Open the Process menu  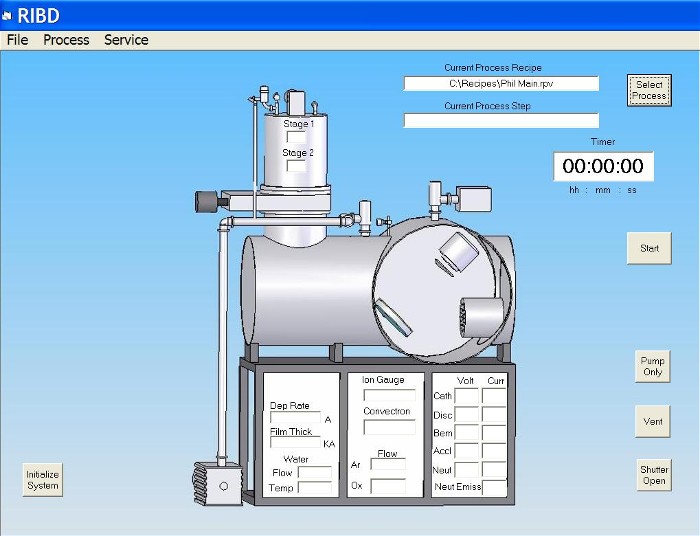coord(66,40)
